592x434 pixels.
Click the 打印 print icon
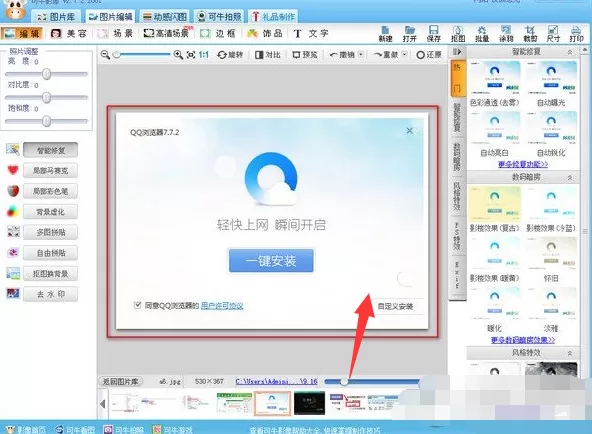pos(576,34)
